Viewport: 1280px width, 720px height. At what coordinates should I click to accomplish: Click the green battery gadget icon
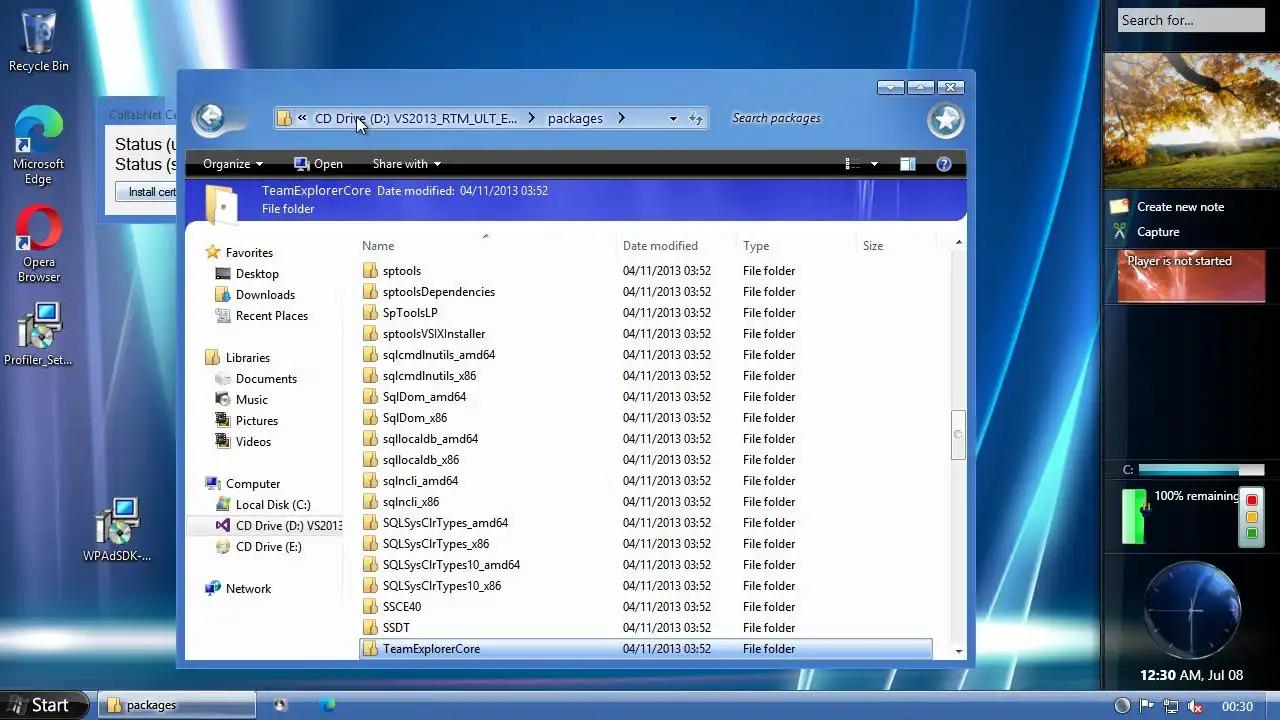point(1134,516)
